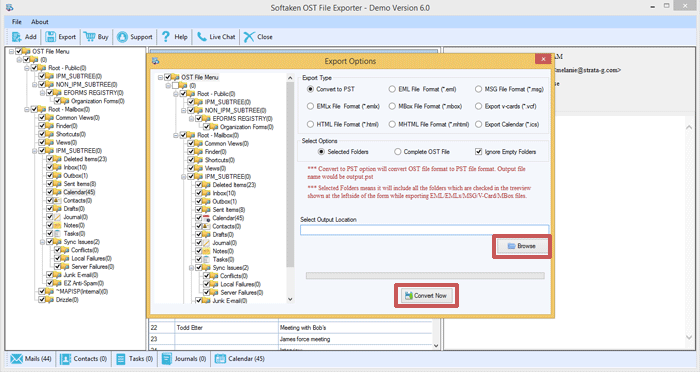
Task: Click Contacts(0) folder icon in dialog tree
Action: tap(206, 226)
